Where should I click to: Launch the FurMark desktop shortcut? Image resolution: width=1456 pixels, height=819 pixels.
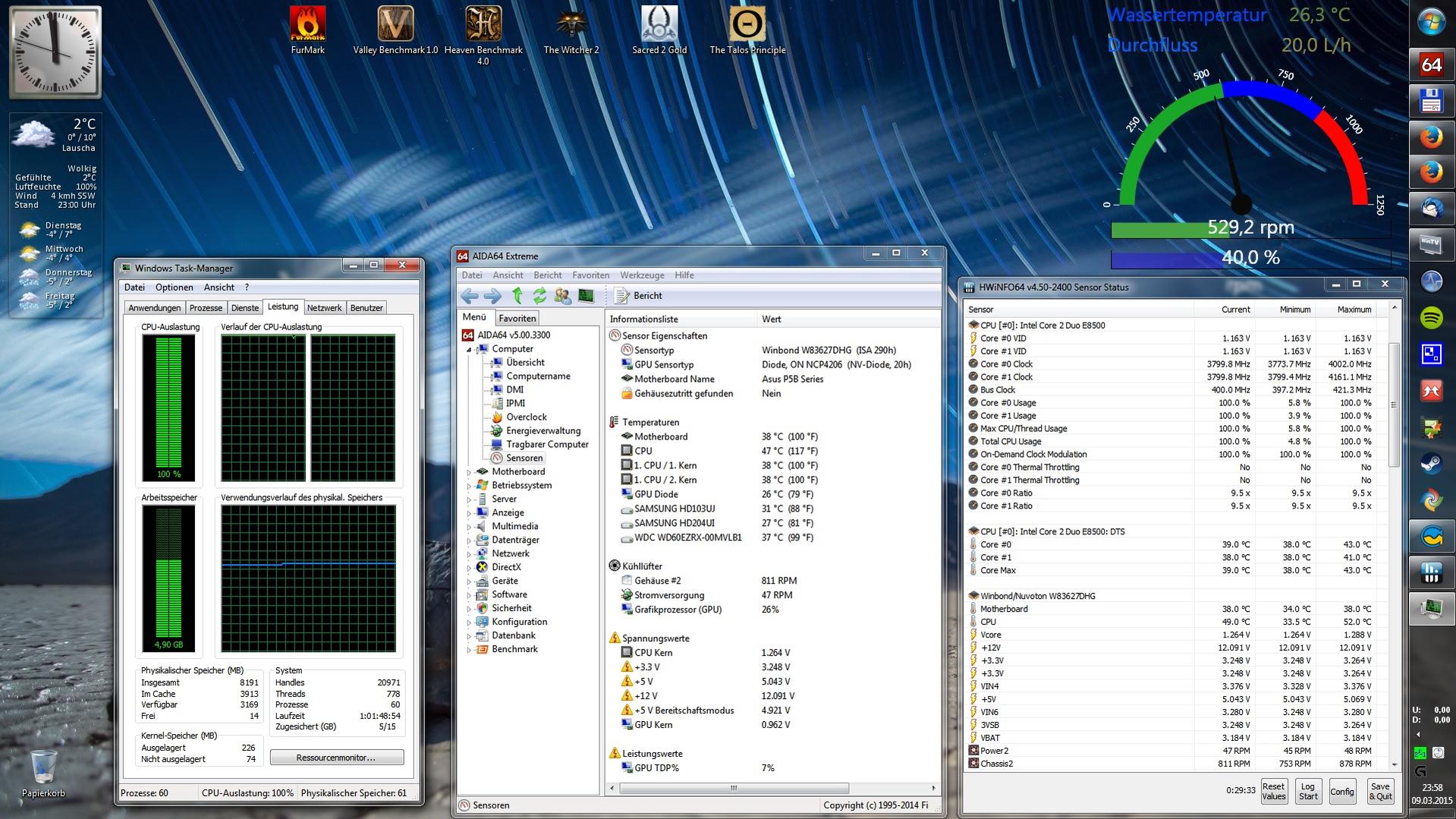coord(307,30)
